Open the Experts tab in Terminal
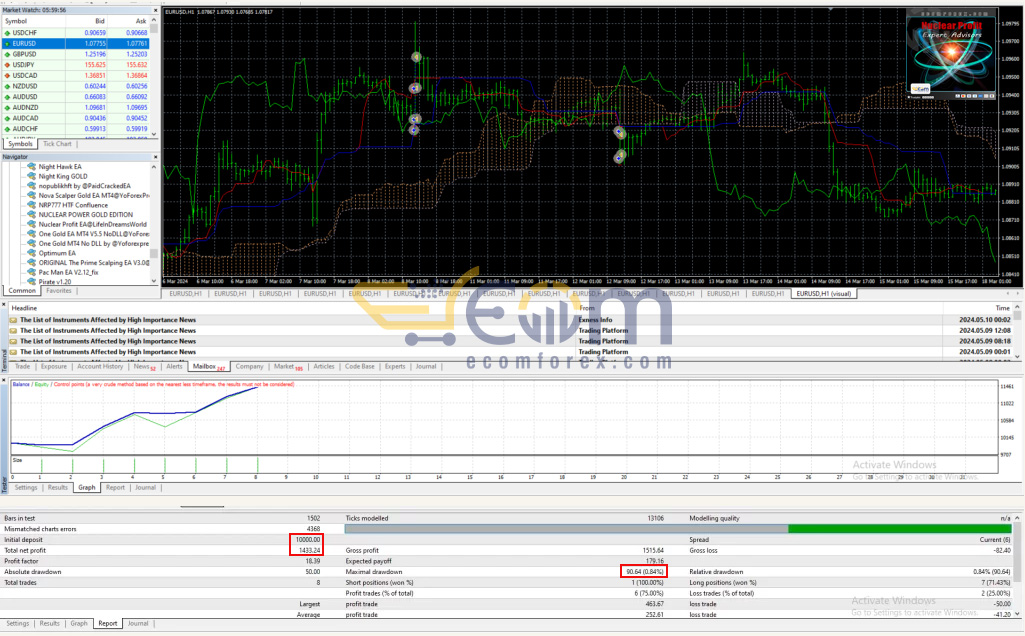 (395, 367)
